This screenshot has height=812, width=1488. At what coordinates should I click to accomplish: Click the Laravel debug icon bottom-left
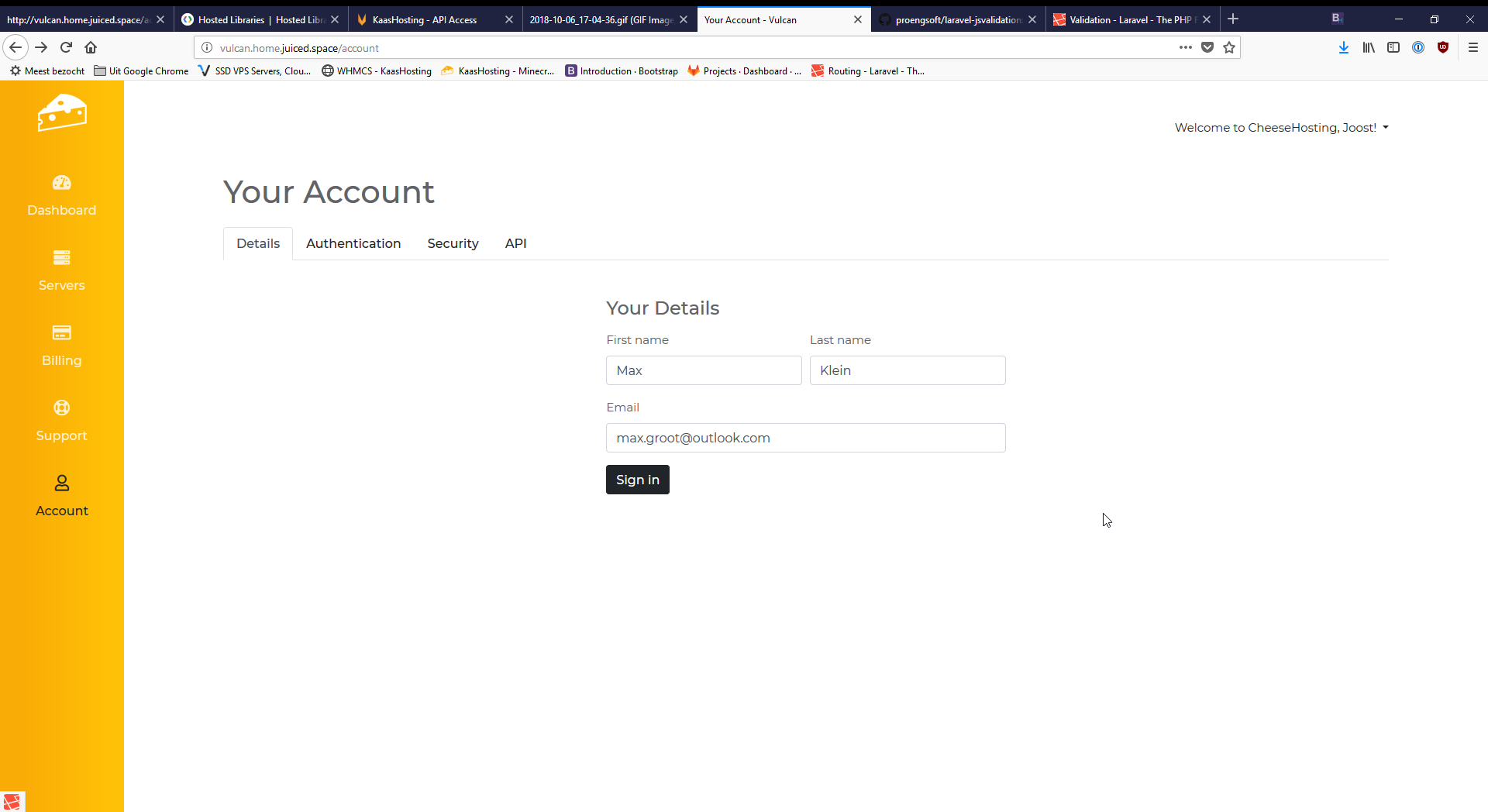point(12,801)
